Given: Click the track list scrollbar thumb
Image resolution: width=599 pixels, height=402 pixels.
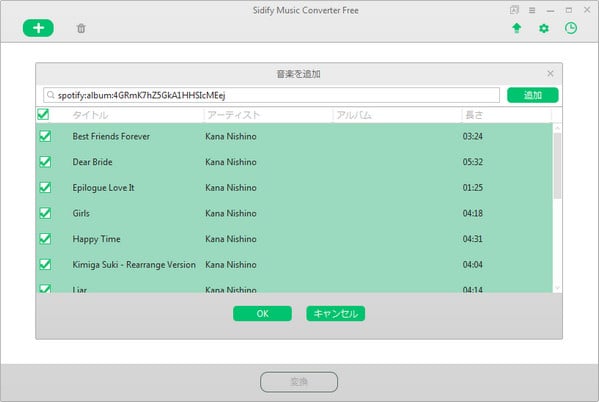Looking at the screenshot, I should [557, 166].
